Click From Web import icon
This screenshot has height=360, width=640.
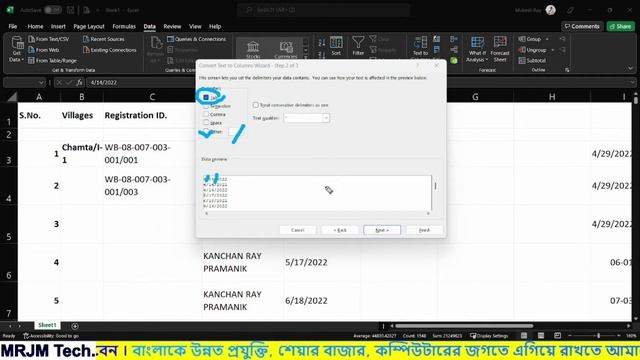coord(32,50)
